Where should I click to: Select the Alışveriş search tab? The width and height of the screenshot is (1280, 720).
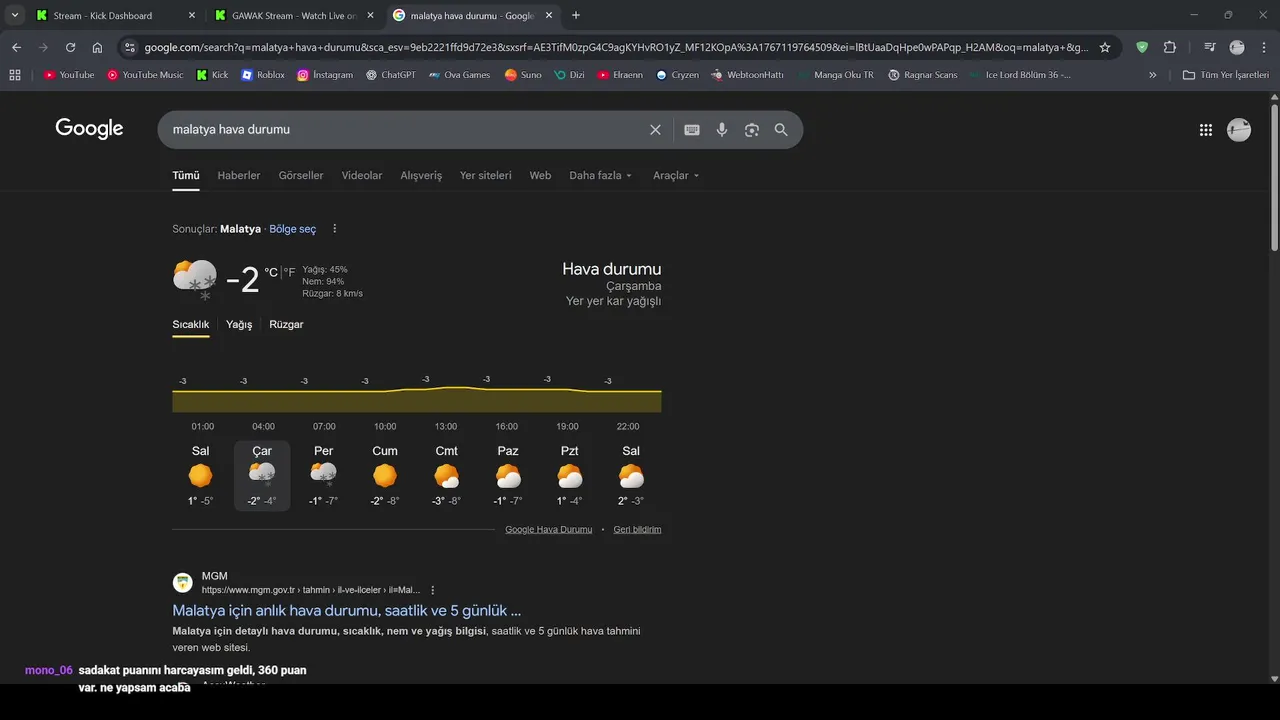tap(421, 175)
